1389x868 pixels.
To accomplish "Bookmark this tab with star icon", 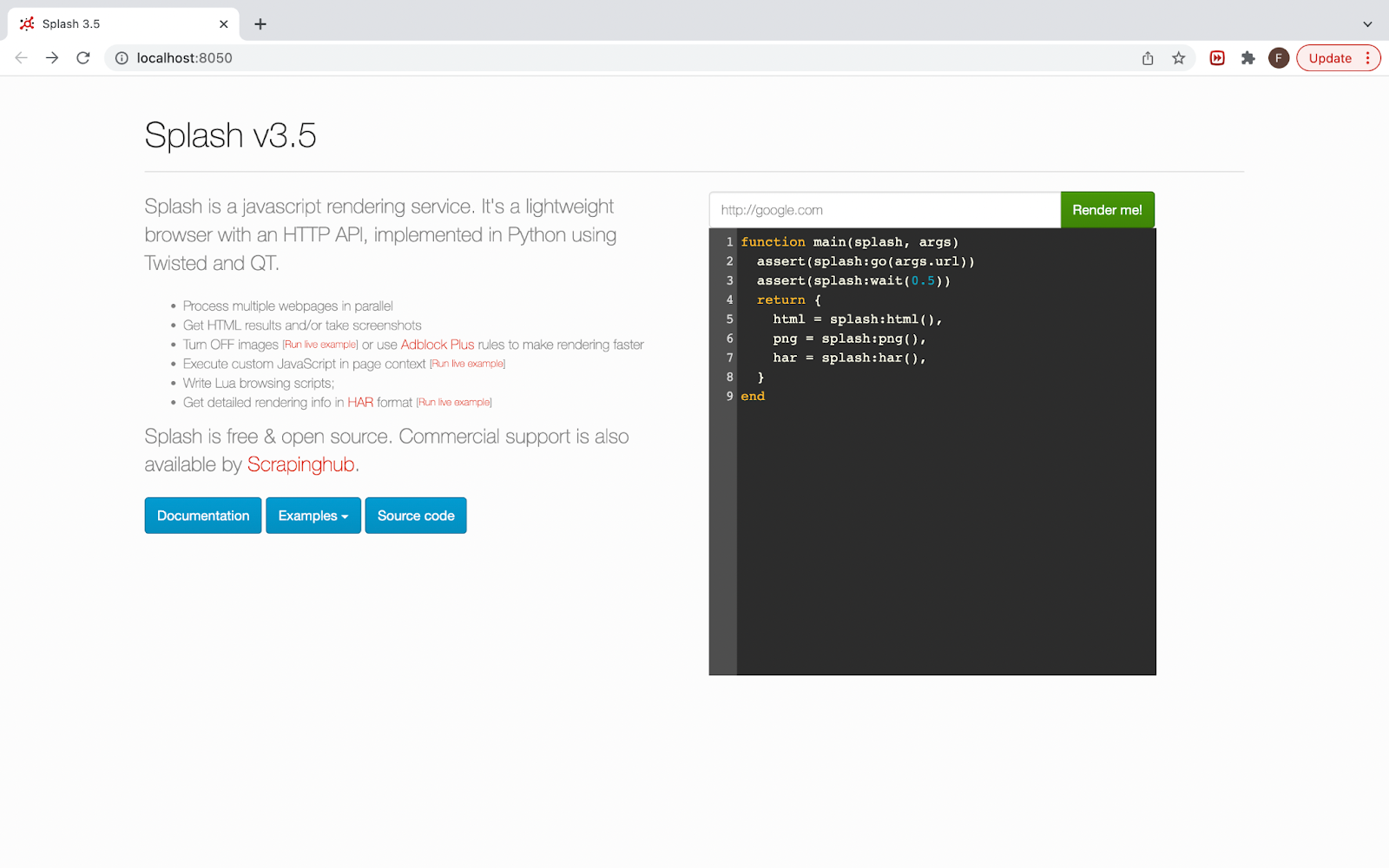I will (x=1178, y=58).
